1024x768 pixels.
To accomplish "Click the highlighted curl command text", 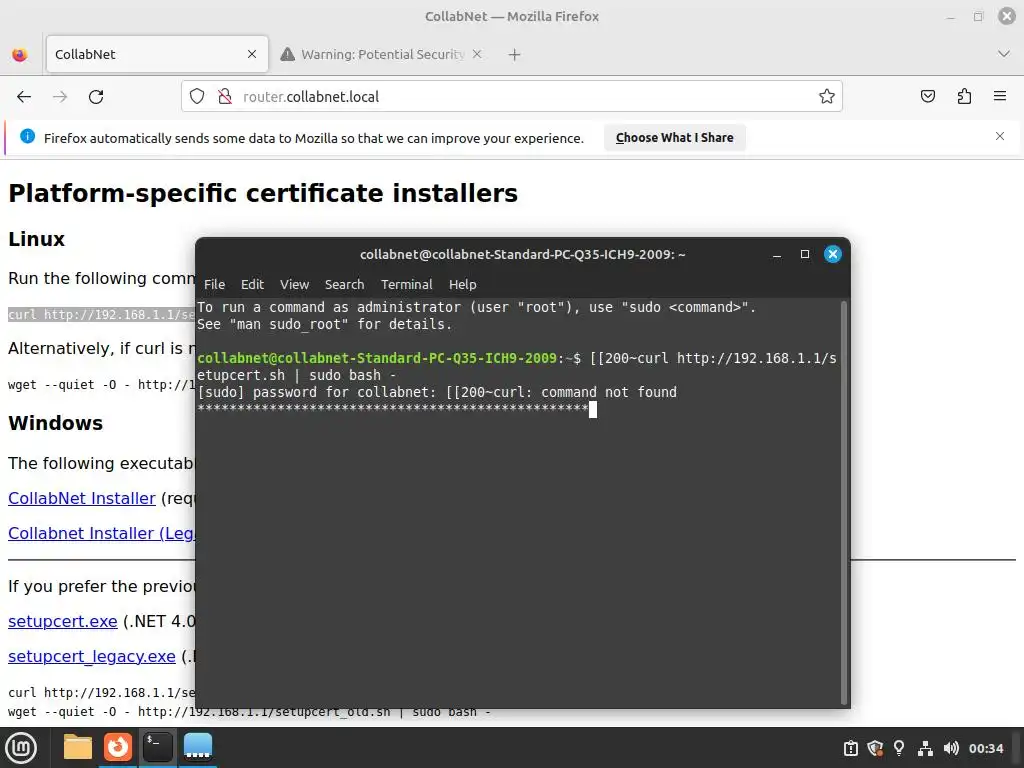I will 101,315.
